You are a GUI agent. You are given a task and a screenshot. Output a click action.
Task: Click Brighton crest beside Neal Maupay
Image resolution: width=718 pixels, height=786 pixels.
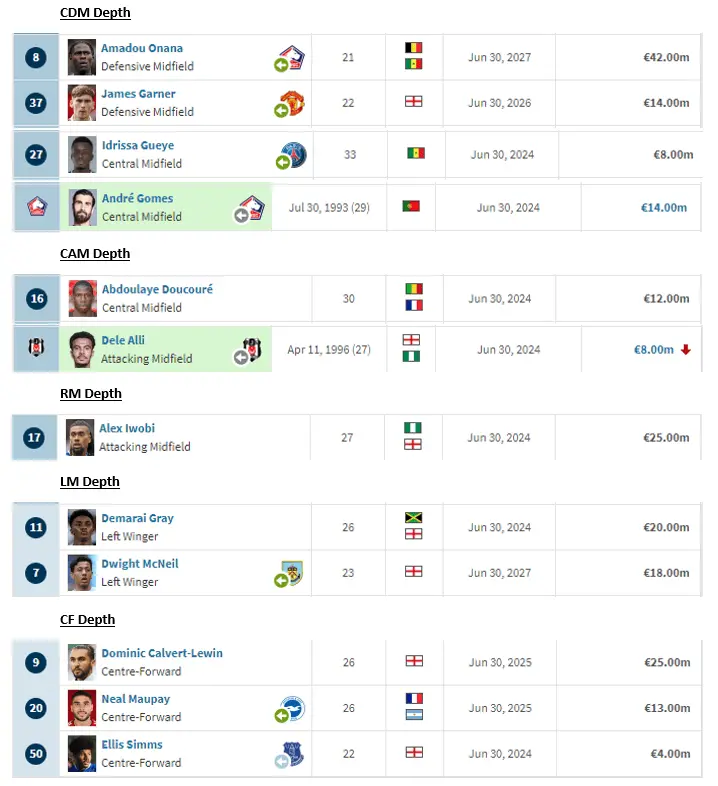(293, 708)
